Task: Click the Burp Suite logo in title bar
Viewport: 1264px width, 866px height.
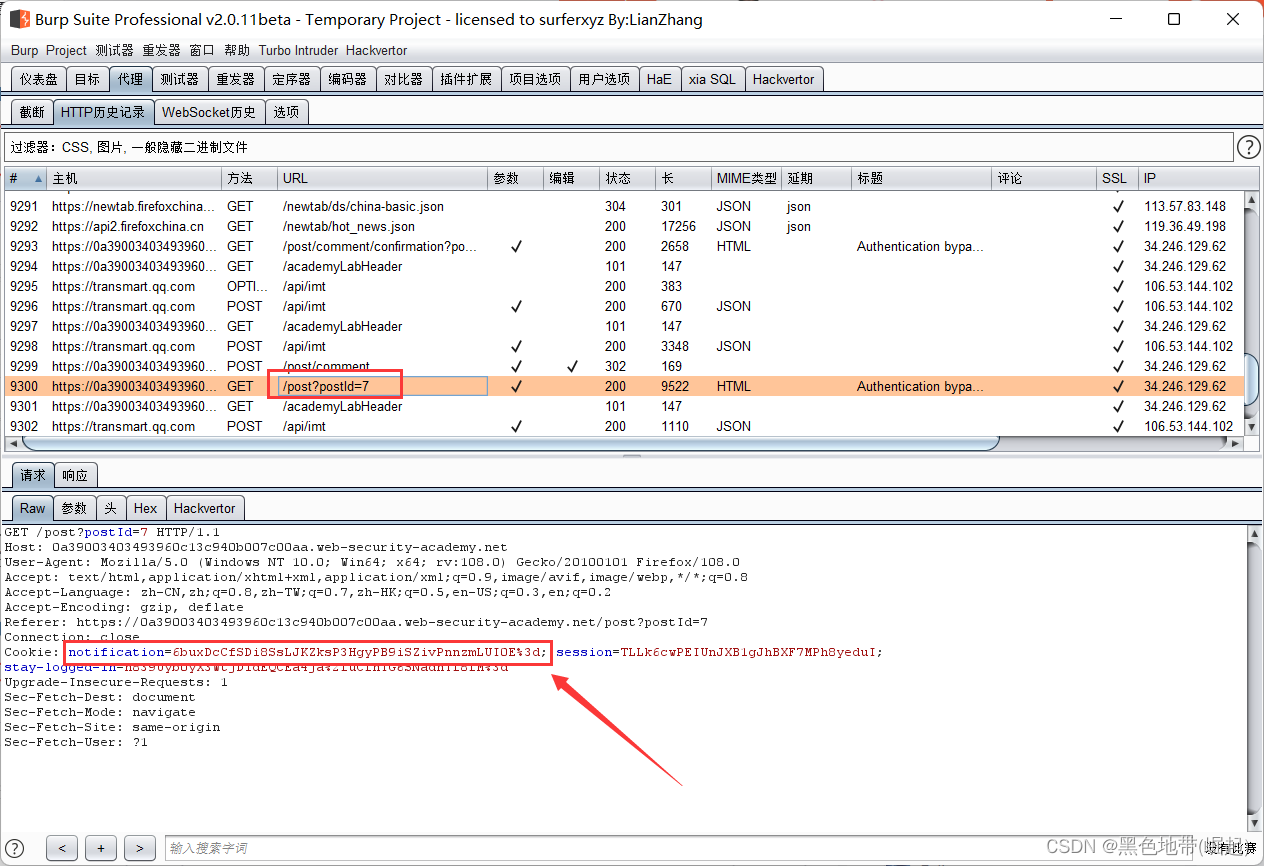Action: [x=19, y=19]
